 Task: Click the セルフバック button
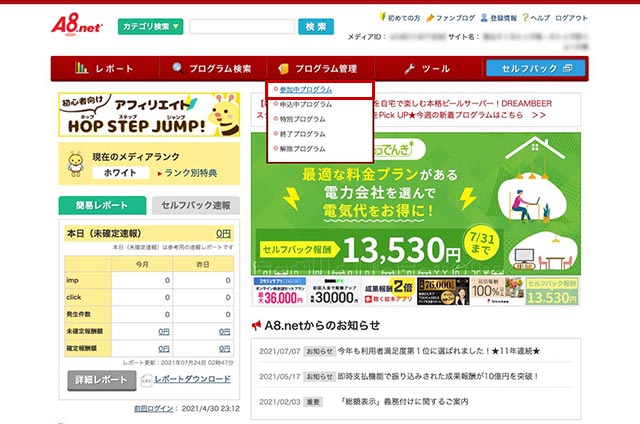536,69
